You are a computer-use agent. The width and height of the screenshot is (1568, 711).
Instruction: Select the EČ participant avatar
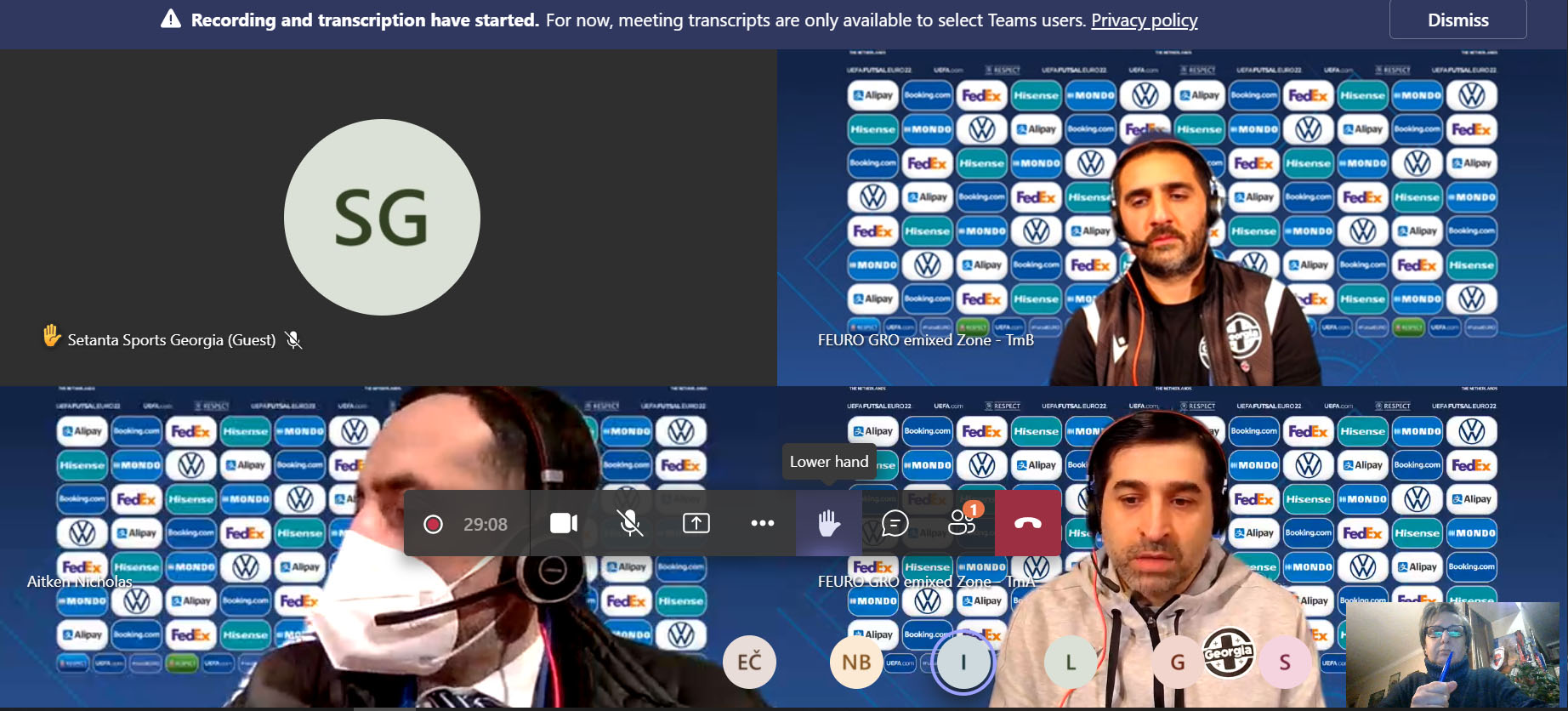749,662
